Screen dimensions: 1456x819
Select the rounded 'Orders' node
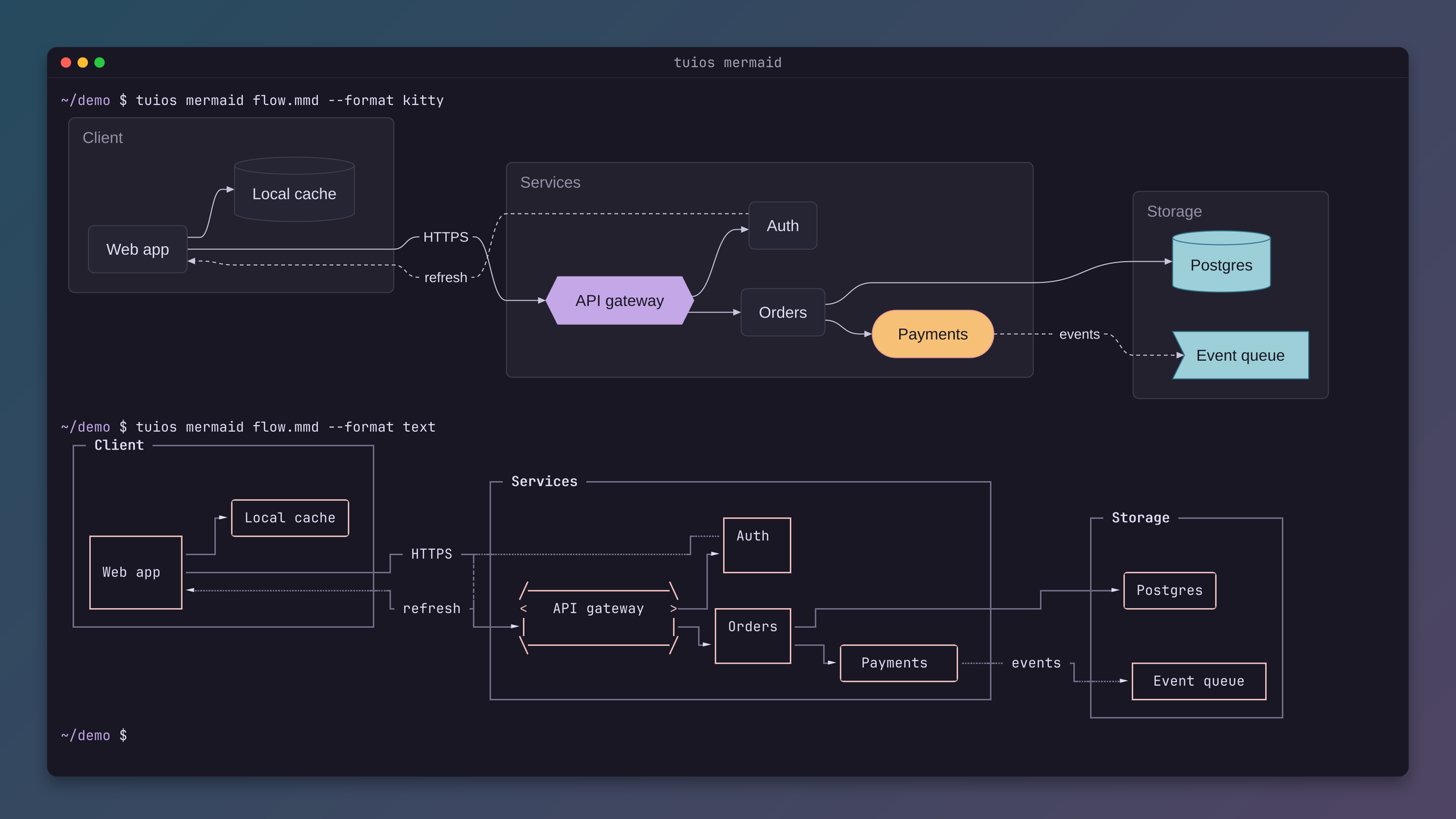click(x=783, y=312)
